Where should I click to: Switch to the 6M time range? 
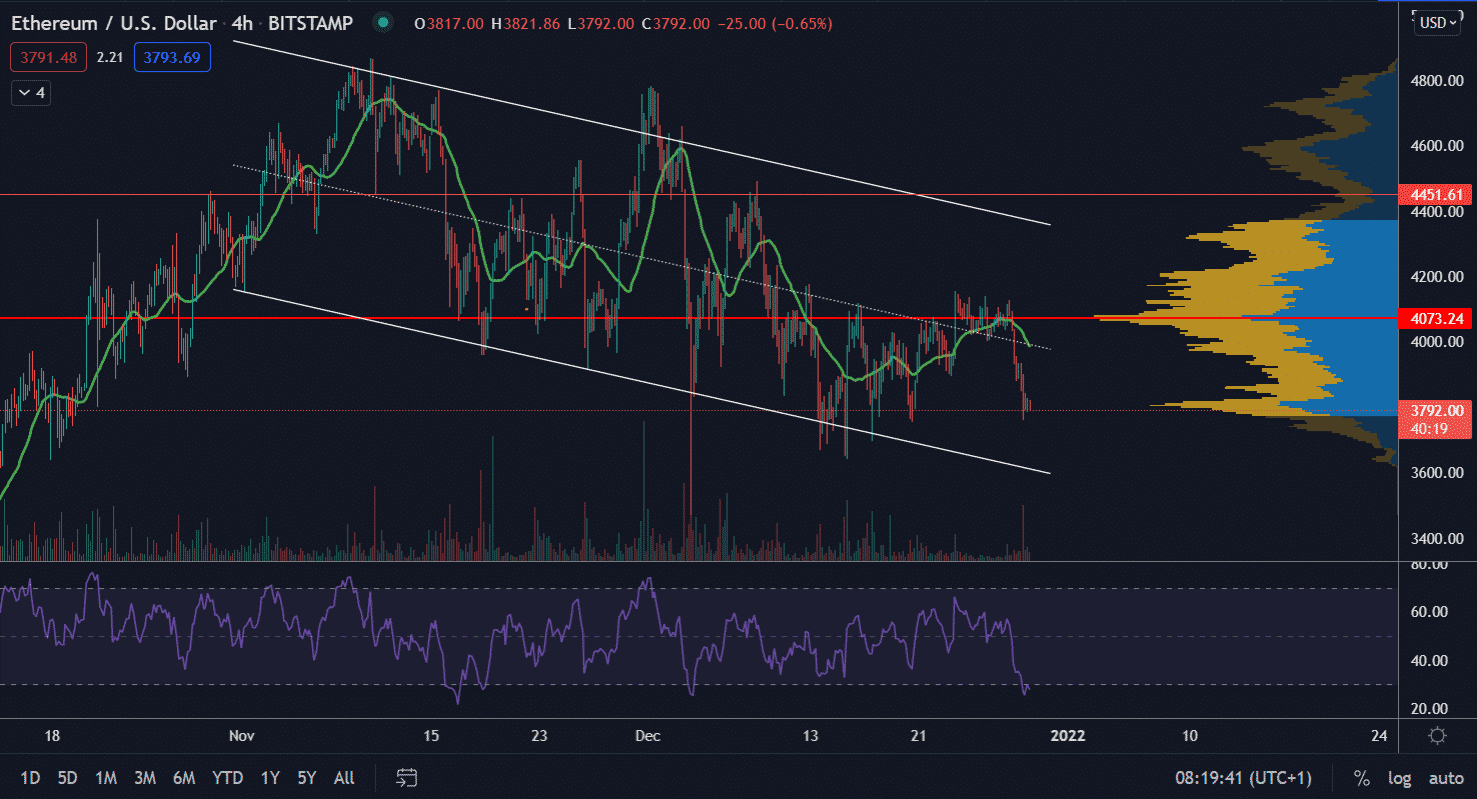pyautogui.click(x=183, y=777)
